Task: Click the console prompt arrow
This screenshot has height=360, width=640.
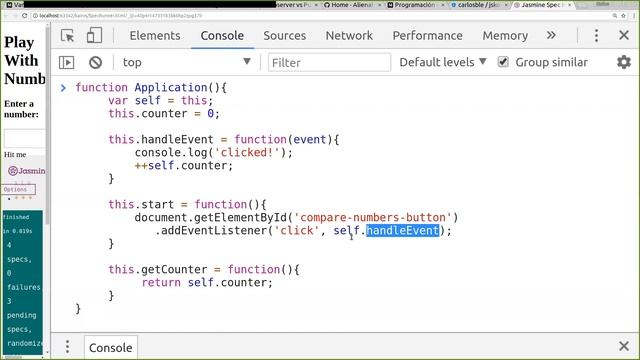Action: click(x=63, y=87)
